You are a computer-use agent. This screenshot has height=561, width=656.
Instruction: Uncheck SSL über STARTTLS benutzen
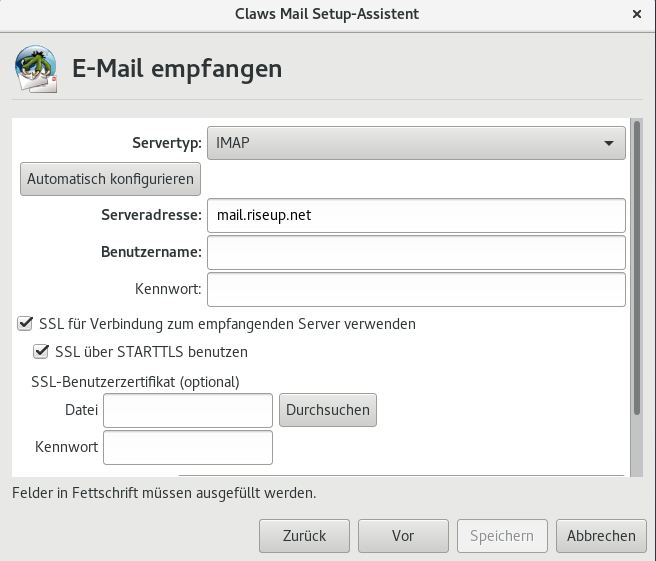pyautogui.click(x=41, y=352)
